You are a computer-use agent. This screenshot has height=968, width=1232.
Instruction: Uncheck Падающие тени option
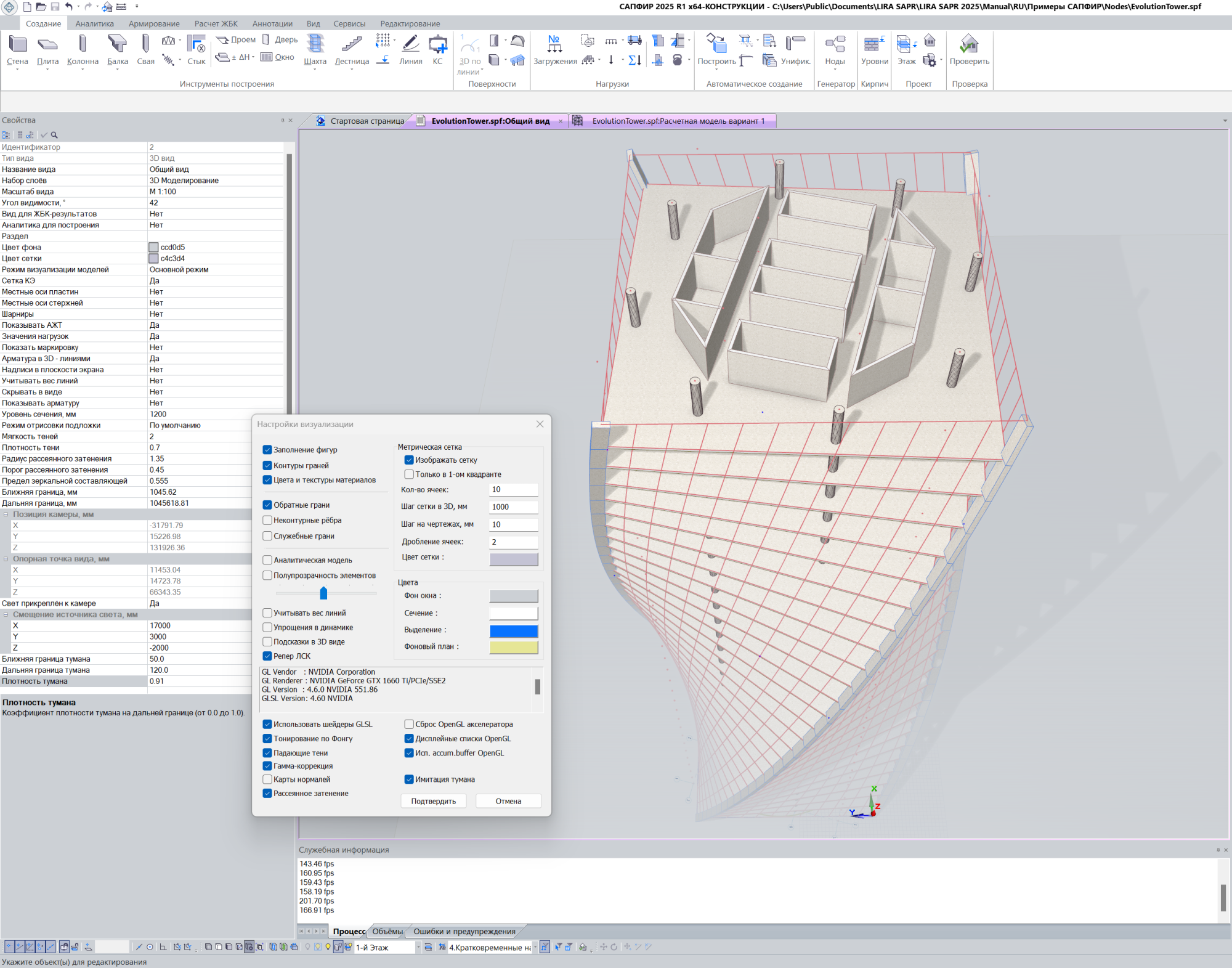(x=267, y=753)
